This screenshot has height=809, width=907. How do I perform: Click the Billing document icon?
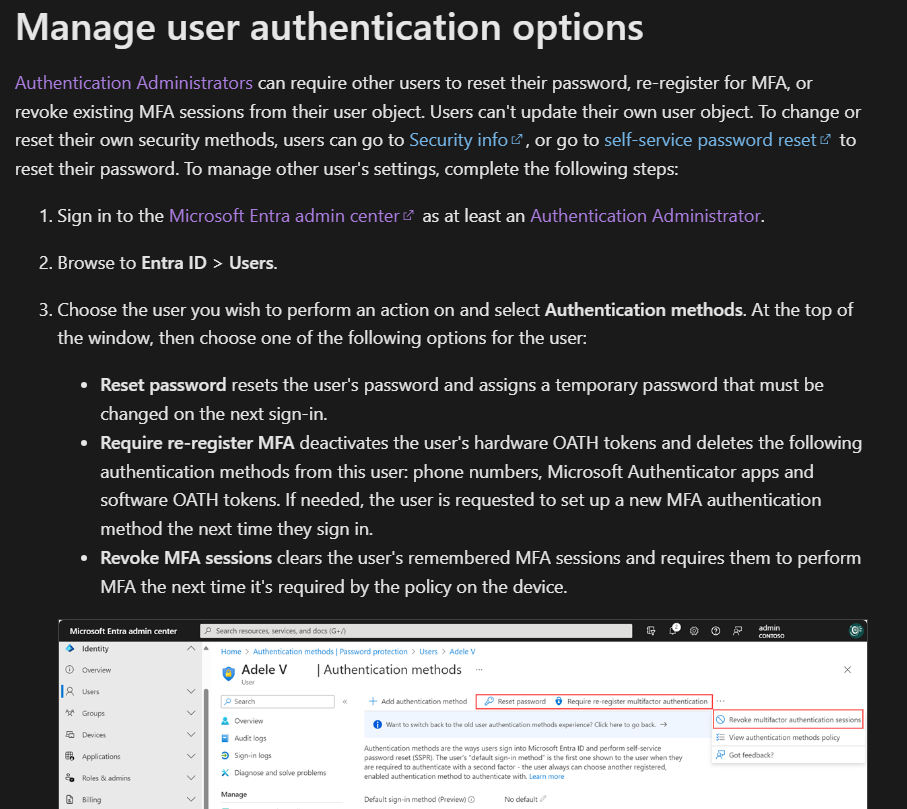[x=70, y=799]
